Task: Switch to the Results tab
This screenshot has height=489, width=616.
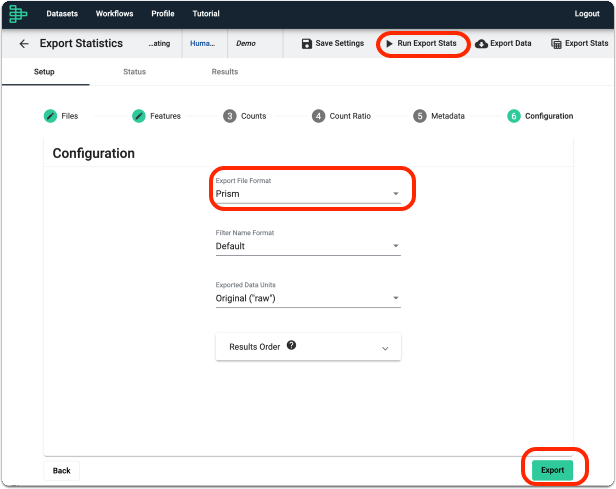Action: point(225,72)
